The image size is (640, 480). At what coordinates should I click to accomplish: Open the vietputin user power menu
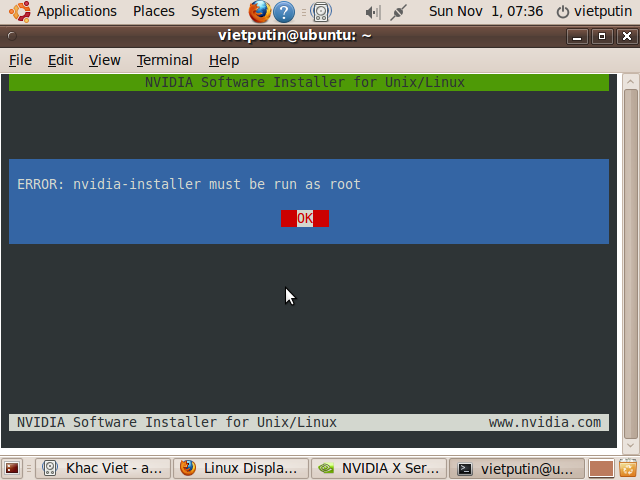pyautogui.click(x=594, y=11)
